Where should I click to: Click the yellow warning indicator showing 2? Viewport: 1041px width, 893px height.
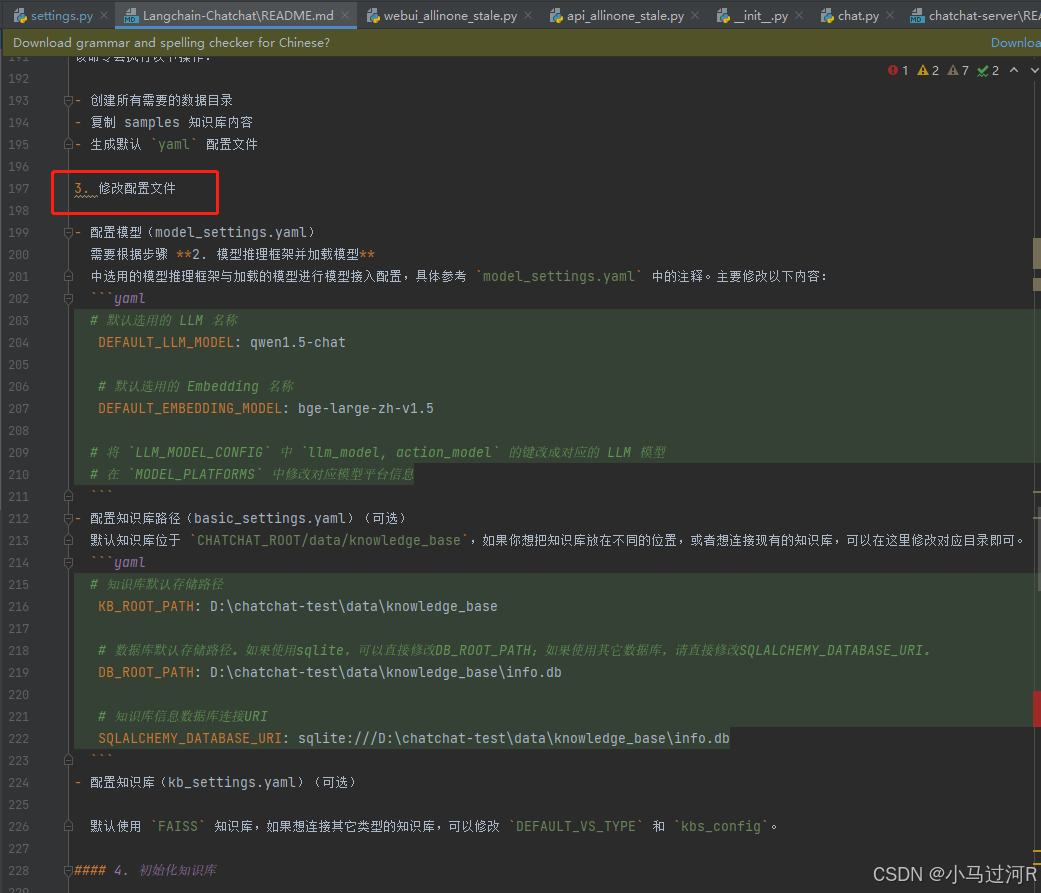[x=927, y=70]
